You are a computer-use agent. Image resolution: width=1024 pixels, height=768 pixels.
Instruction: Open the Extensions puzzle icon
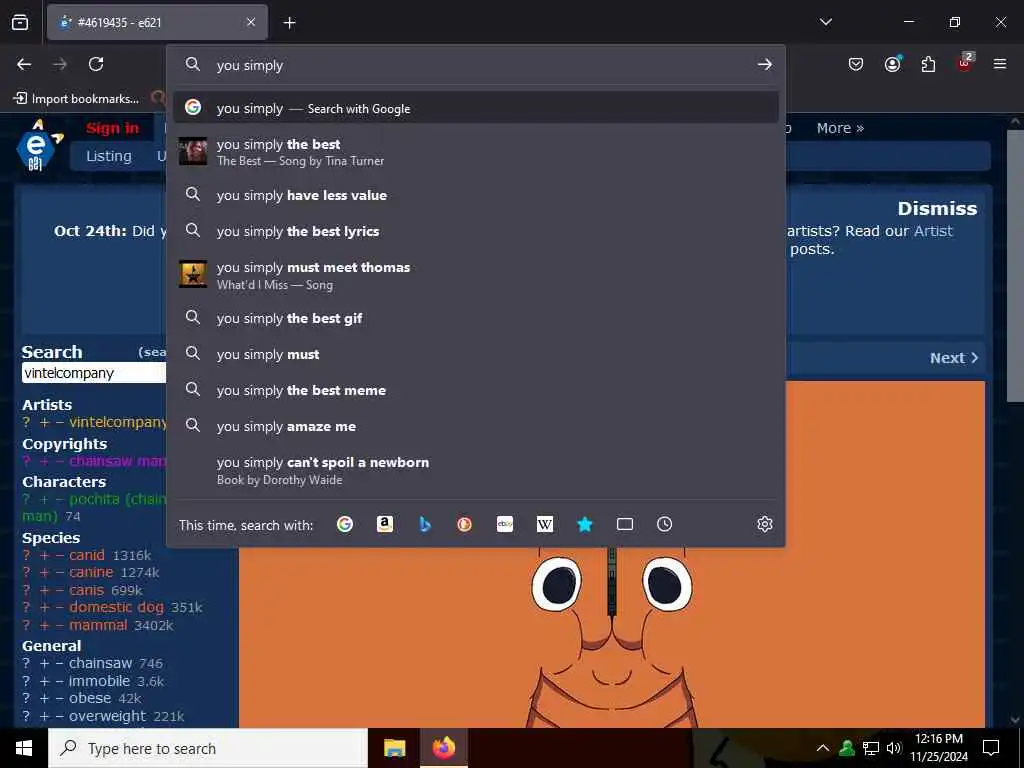point(928,64)
